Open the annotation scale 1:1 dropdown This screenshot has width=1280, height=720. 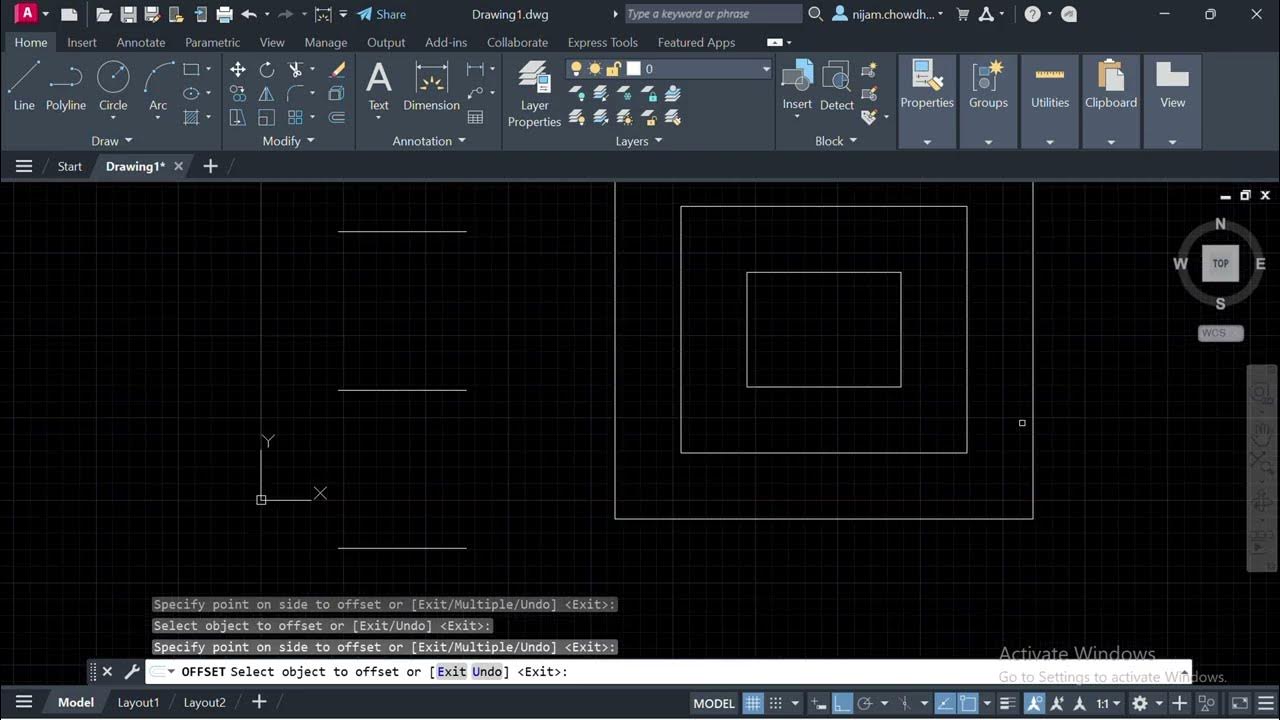1108,703
